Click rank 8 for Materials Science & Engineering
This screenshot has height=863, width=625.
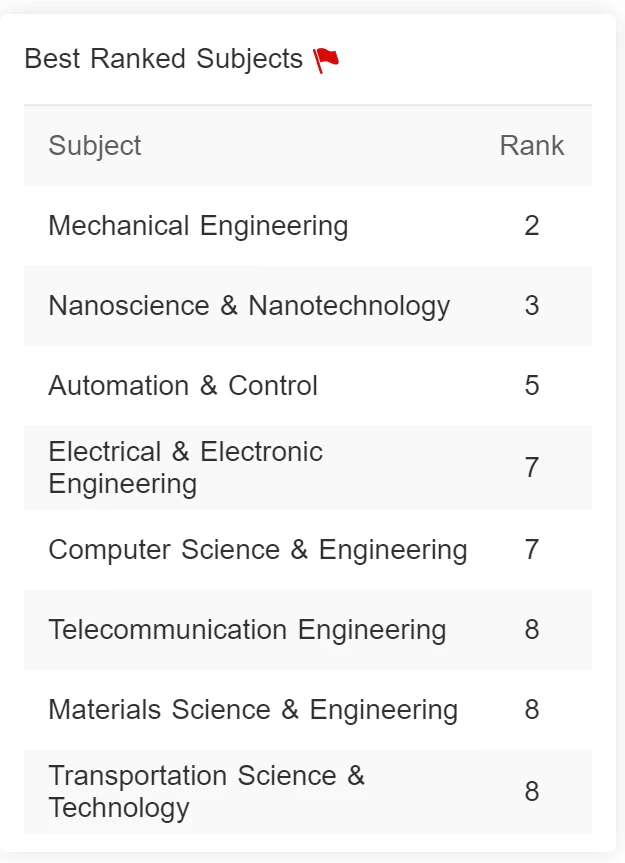pos(531,709)
